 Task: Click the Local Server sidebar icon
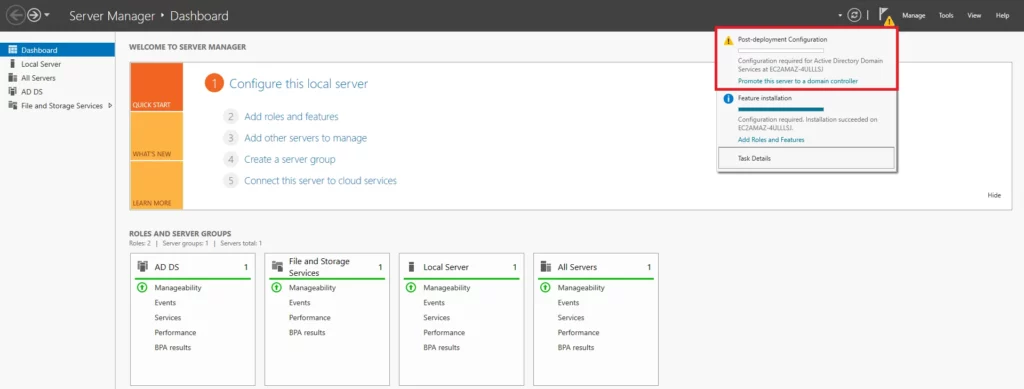click(x=12, y=64)
